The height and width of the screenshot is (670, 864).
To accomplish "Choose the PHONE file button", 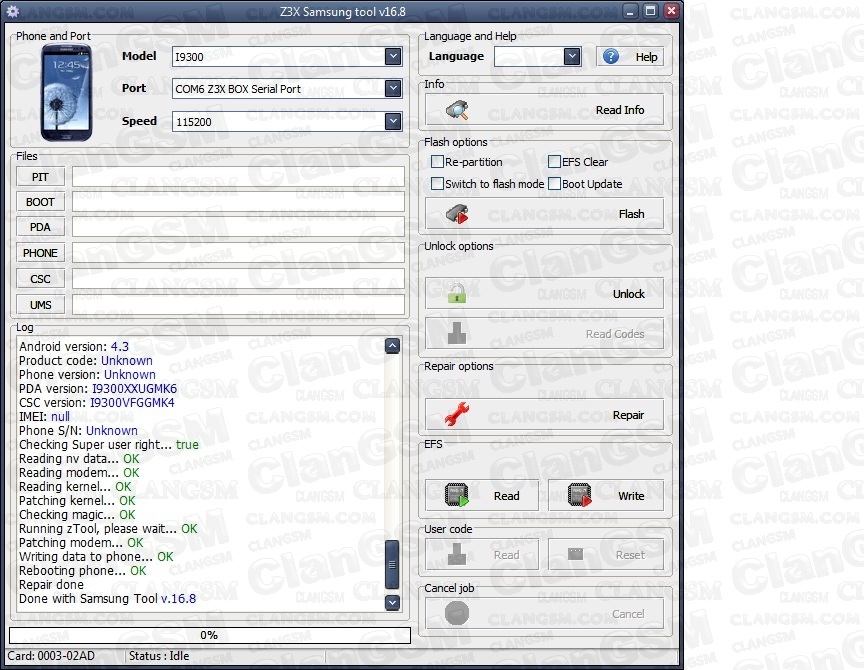I will pyautogui.click(x=40, y=253).
